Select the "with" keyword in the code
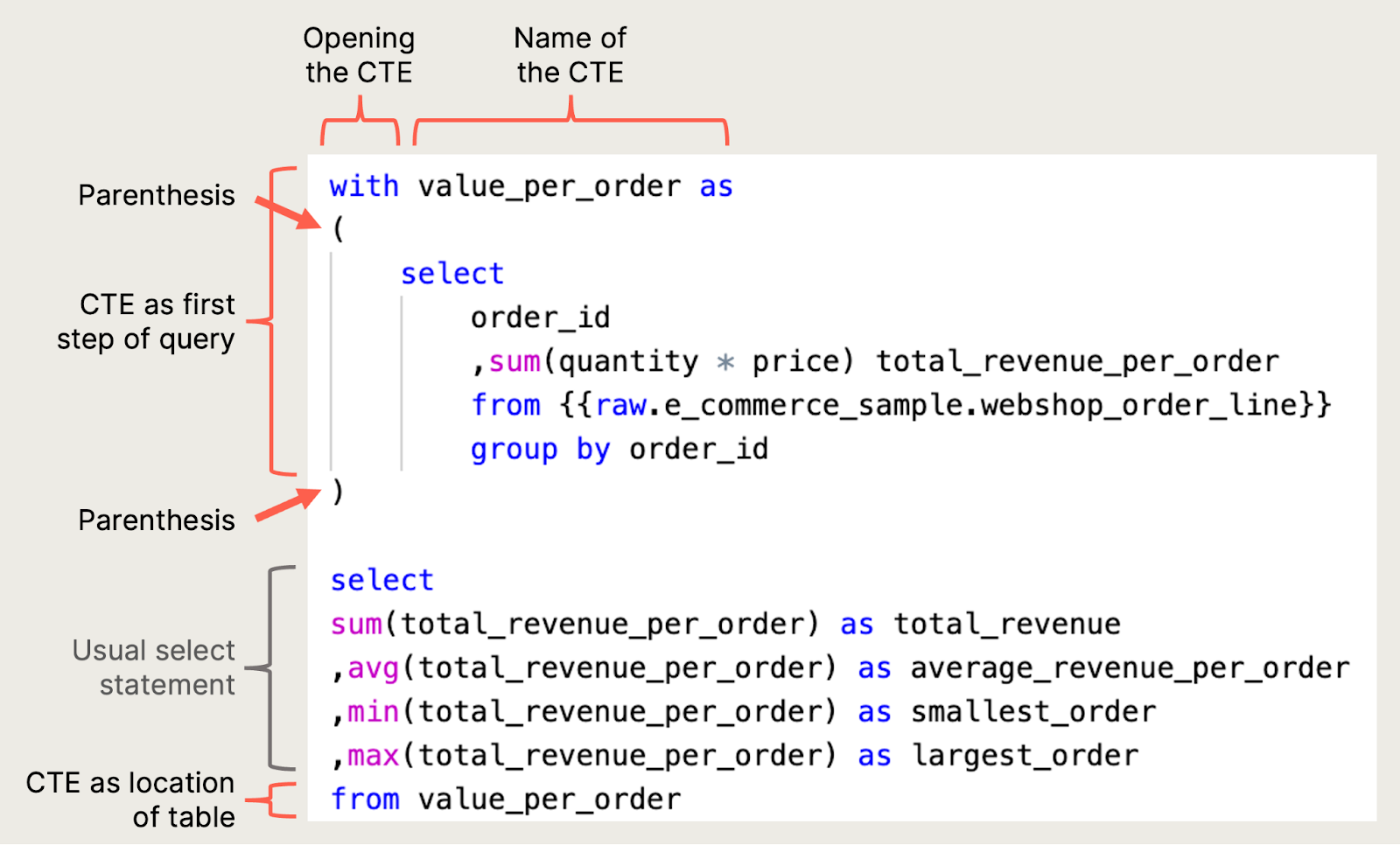This screenshot has width=1400, height=852. (x=364, y=185)
